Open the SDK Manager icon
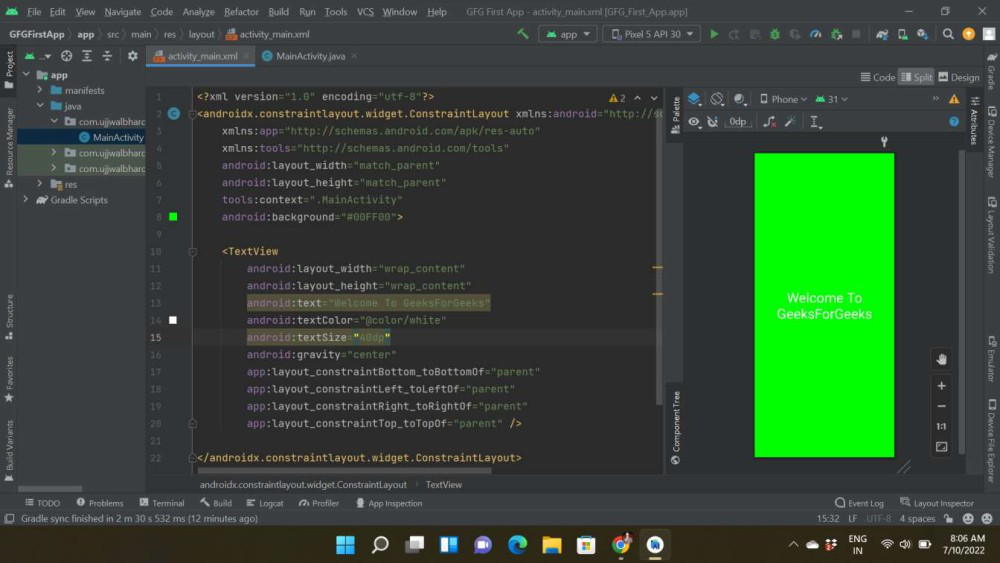Viewport: 1000px width, 563px height. tap(922, 34)
